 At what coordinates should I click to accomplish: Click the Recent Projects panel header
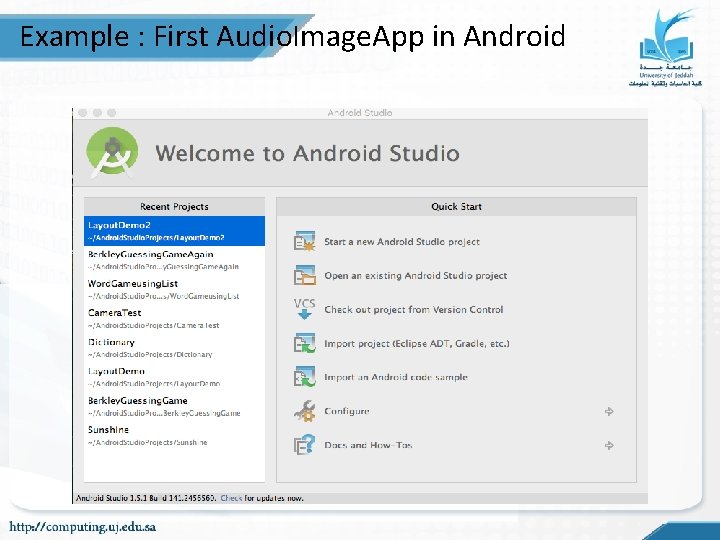(x=174, y=207)
